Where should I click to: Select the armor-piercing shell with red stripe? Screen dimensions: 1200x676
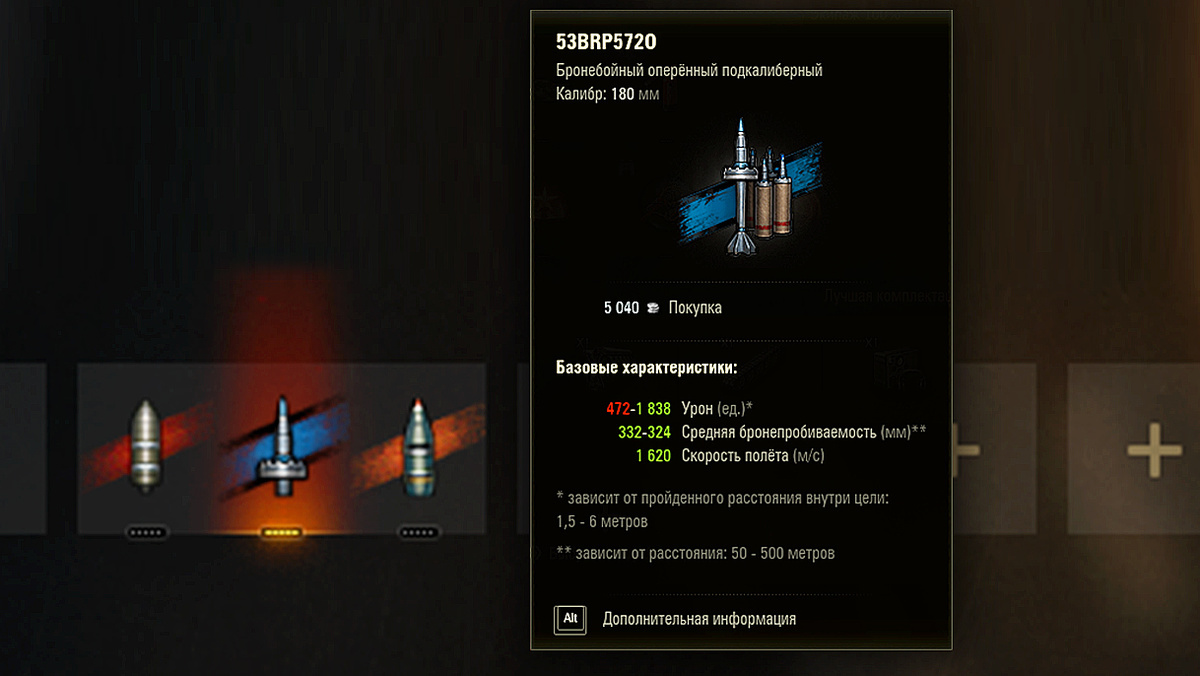point(146,446)
